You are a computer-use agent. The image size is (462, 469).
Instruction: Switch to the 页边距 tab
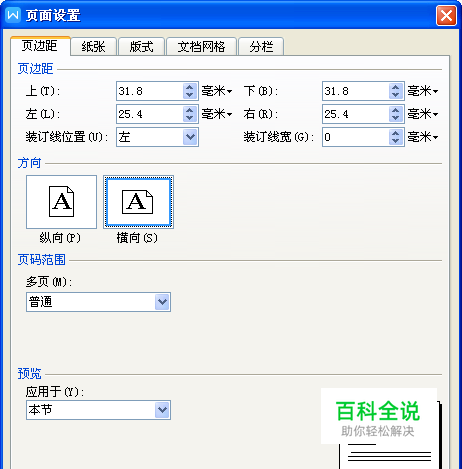pos(40,46)
